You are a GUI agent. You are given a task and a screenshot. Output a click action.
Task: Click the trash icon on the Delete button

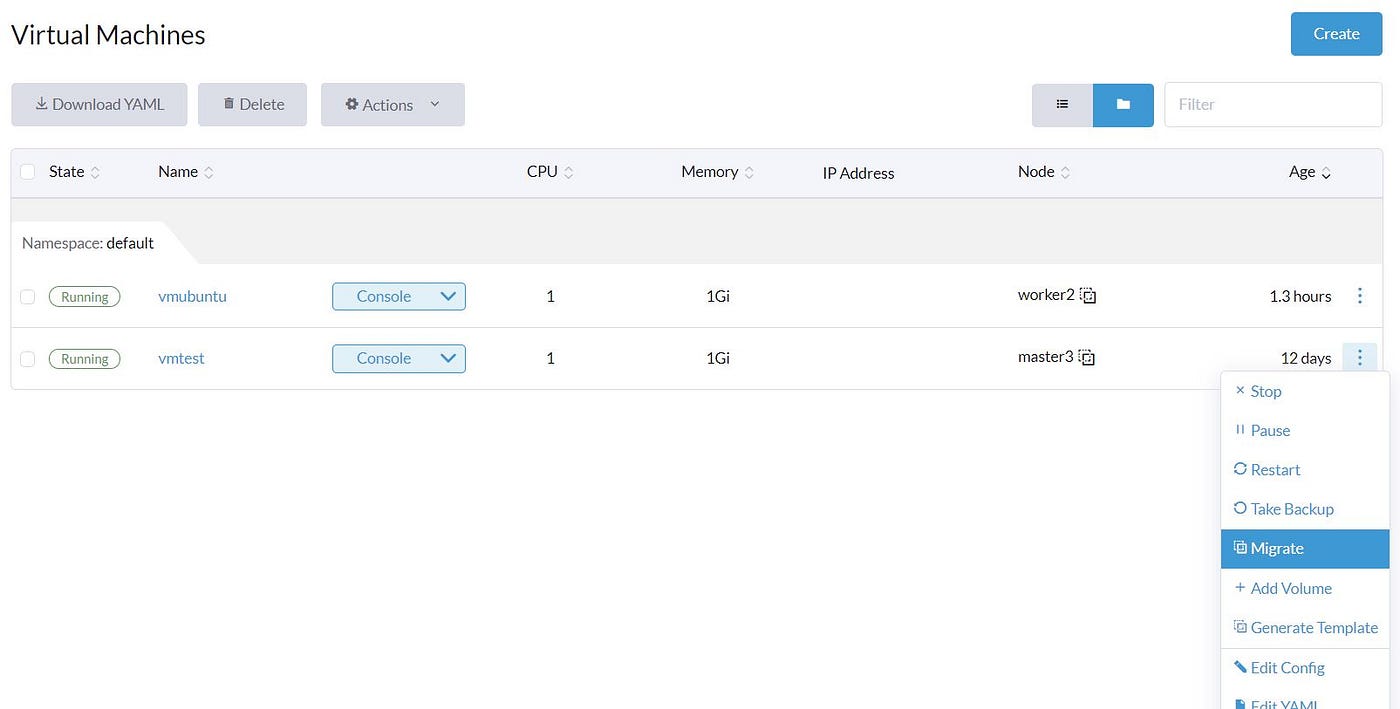tap(228, 103)
